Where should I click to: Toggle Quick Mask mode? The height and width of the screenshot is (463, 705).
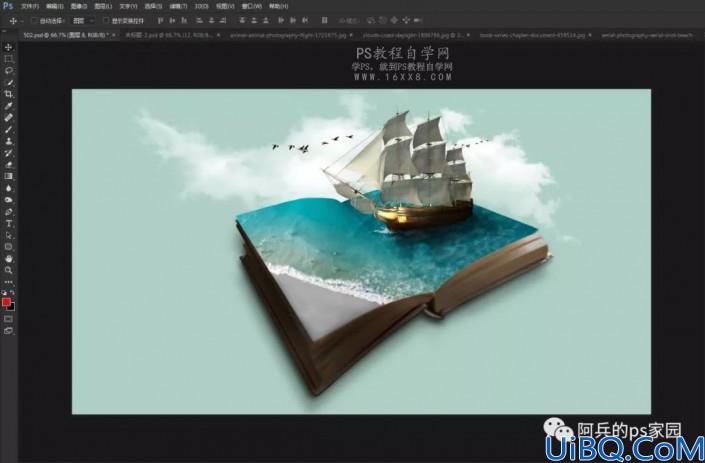(8, 319)
